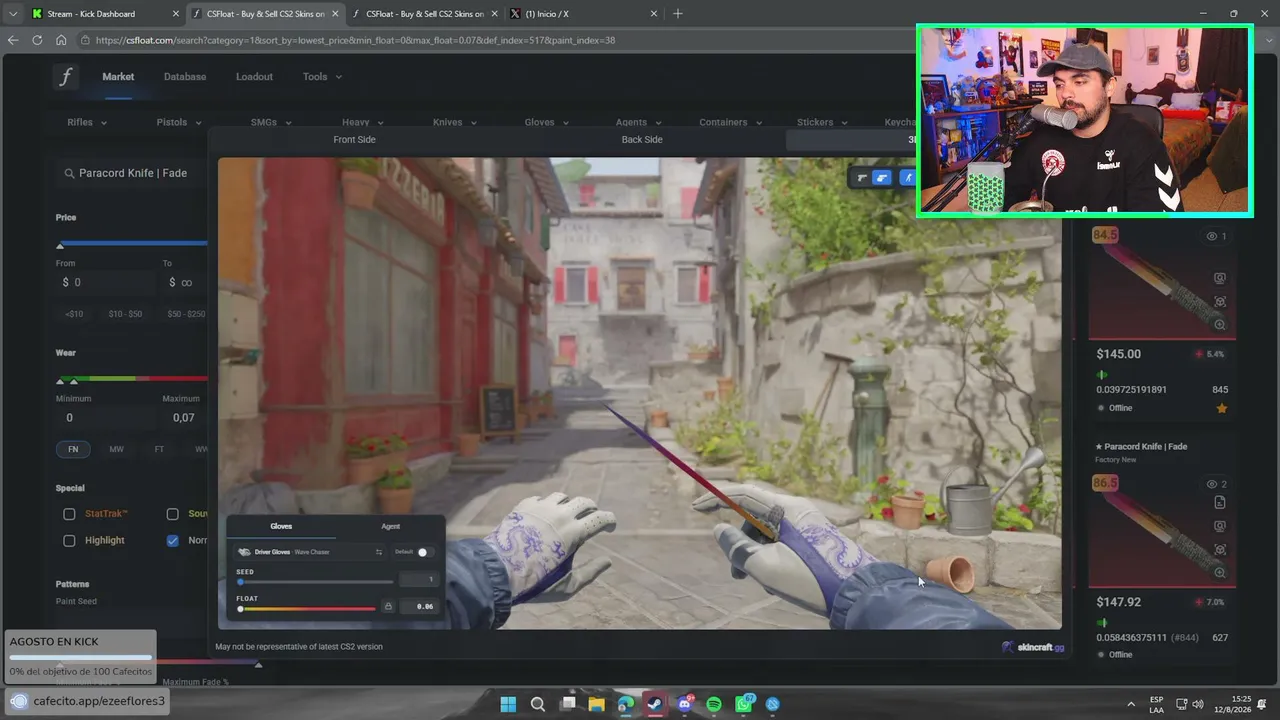The height and width of the screenshot is (720, 1280).
Task: Open Windows taskbar search
Action: [538, 704]
